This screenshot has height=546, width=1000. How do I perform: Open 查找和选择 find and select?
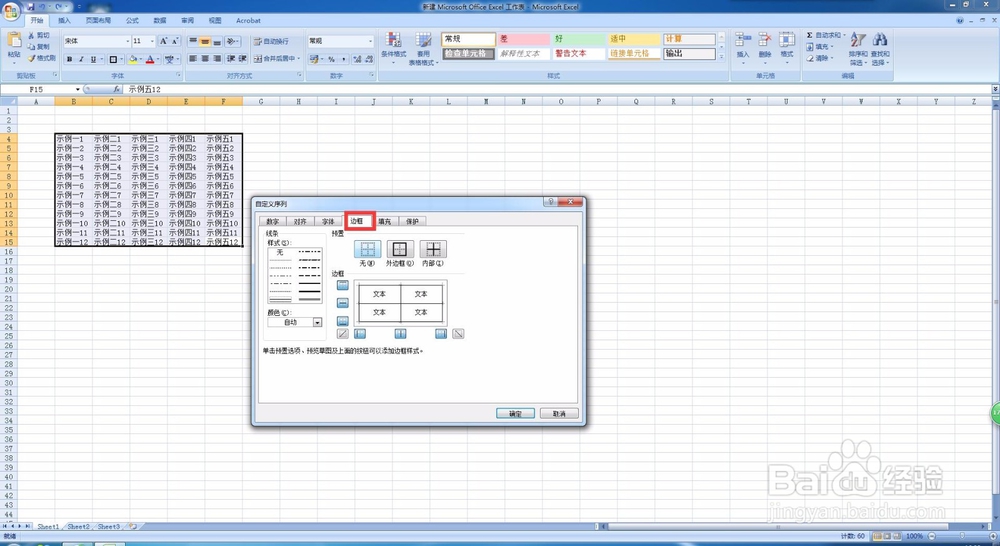click(880, 48)
